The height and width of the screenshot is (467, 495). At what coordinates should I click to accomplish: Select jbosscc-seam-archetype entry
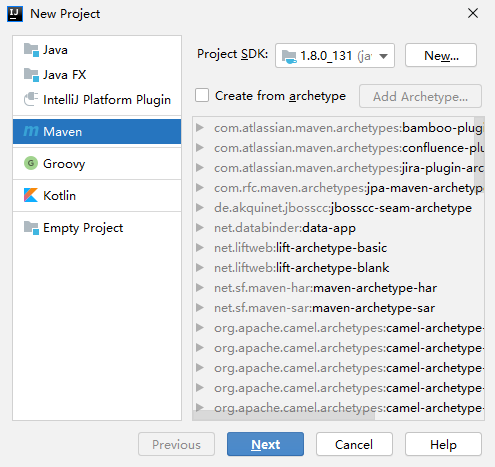click(343, 208)
